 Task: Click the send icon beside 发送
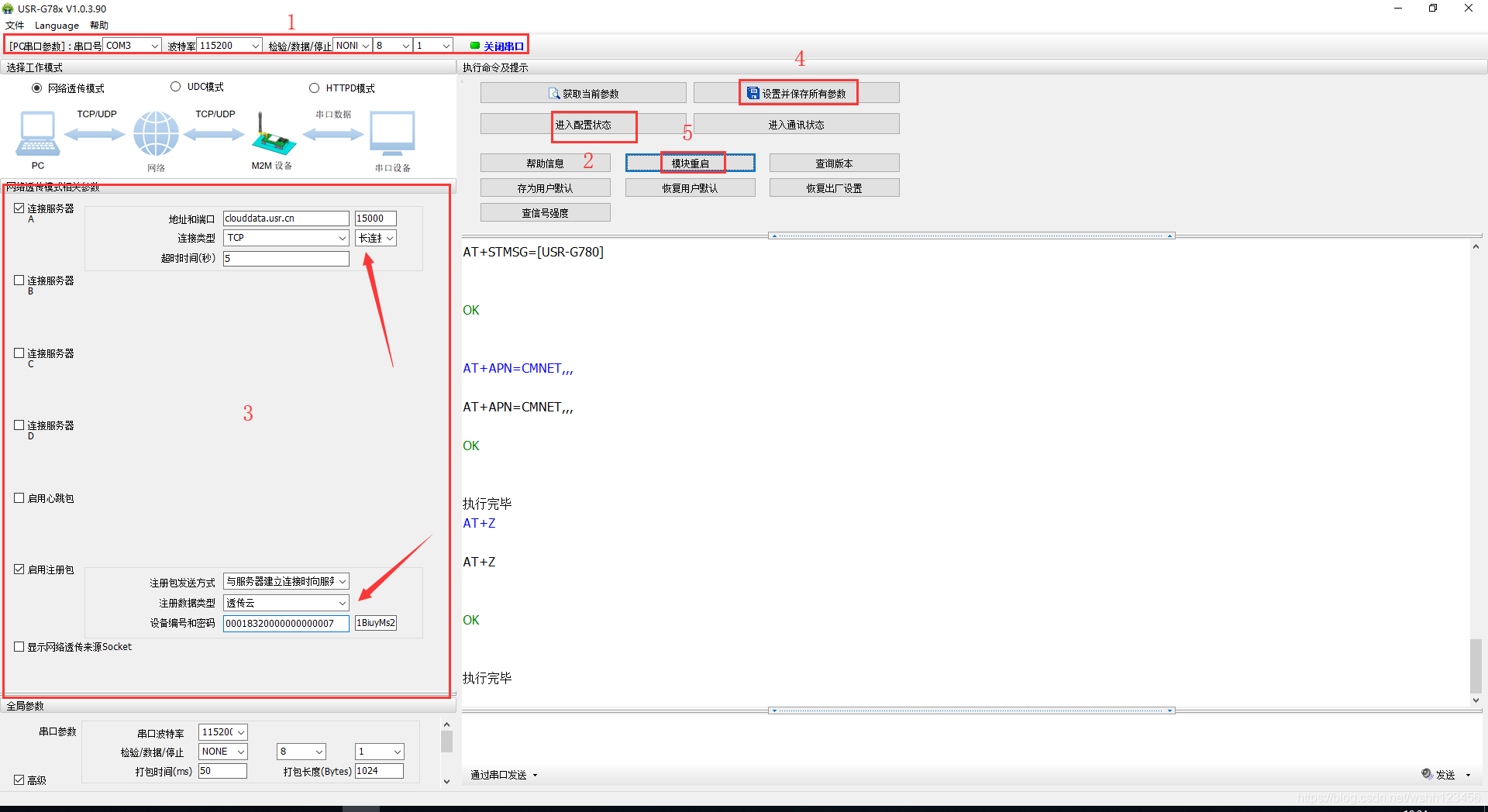tap(1427, 773)
